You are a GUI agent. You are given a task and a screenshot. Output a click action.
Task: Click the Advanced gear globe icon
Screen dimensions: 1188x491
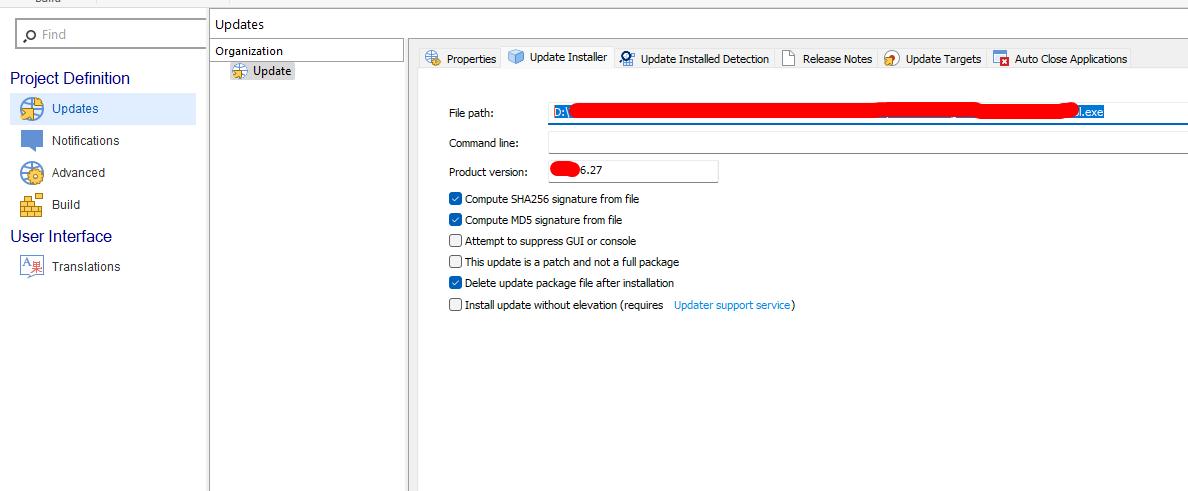pos(32,173)
